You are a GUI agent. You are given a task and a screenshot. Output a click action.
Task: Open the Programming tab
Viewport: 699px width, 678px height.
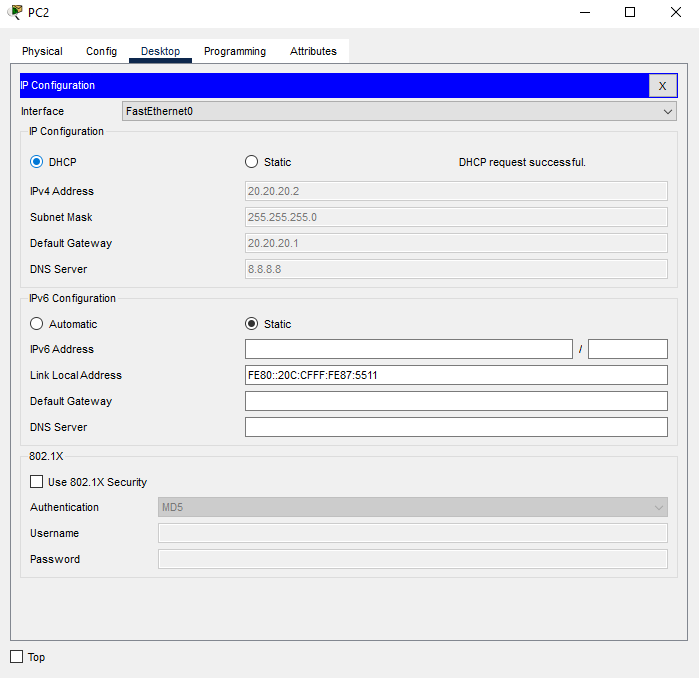(x=235, y=51)
